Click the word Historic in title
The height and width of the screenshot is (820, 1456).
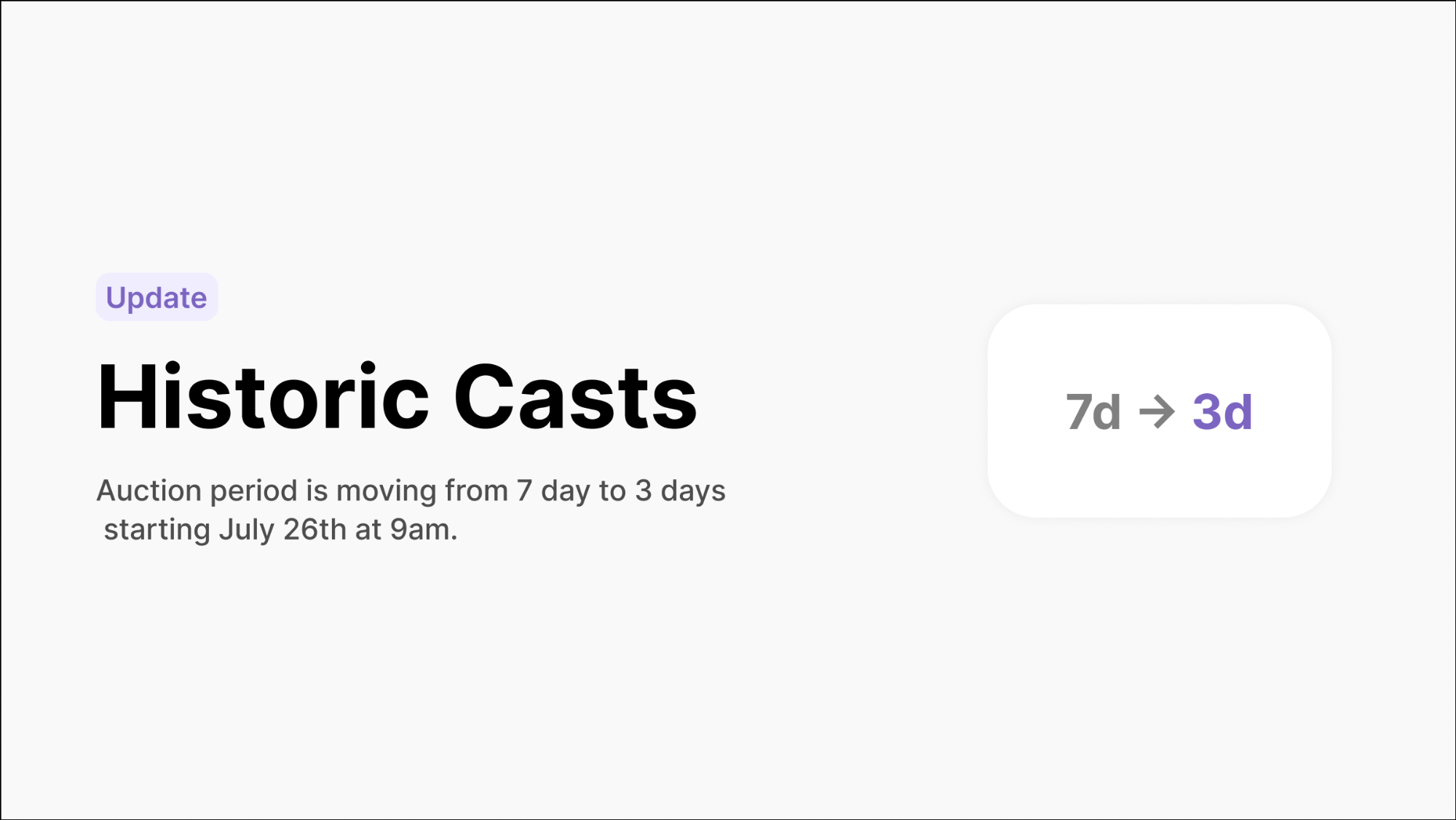(x=263, y=398)
